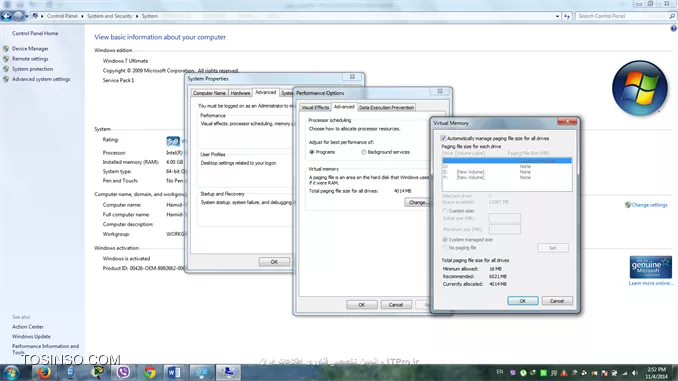The width and height of the screenshot is (678, 381).
Task: Click the Initial size input field
Action: [505, 218]
